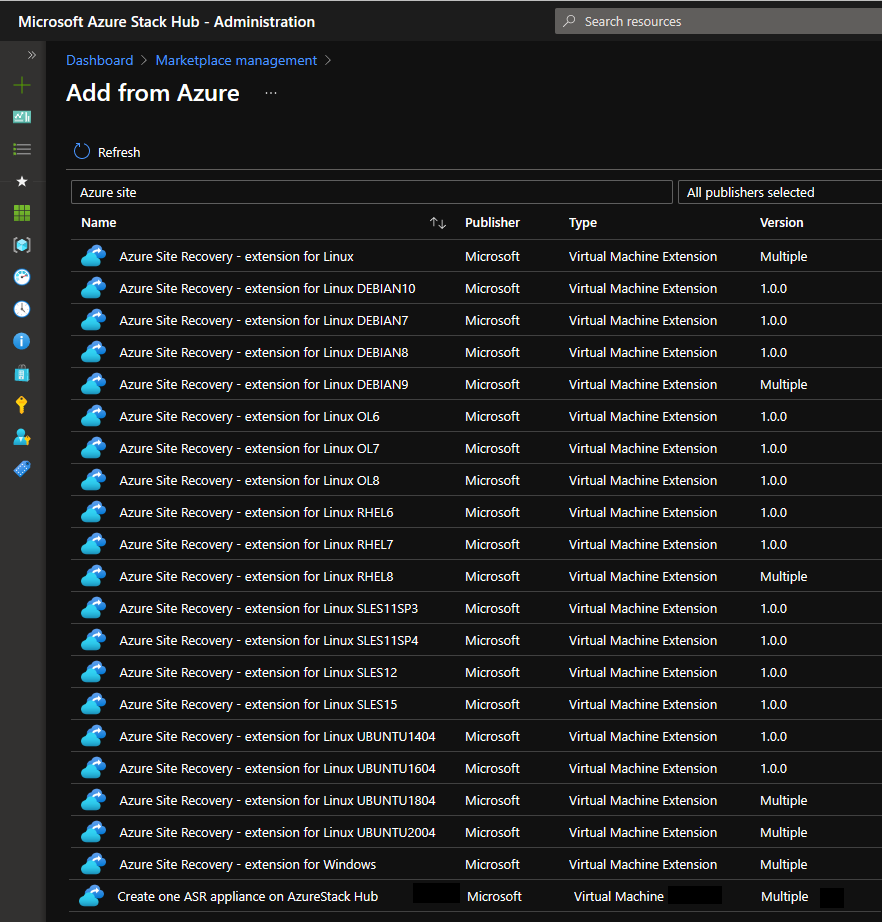
Task: Click the blue clock Recent icon in sidebar
Action: tap(22, 309)
